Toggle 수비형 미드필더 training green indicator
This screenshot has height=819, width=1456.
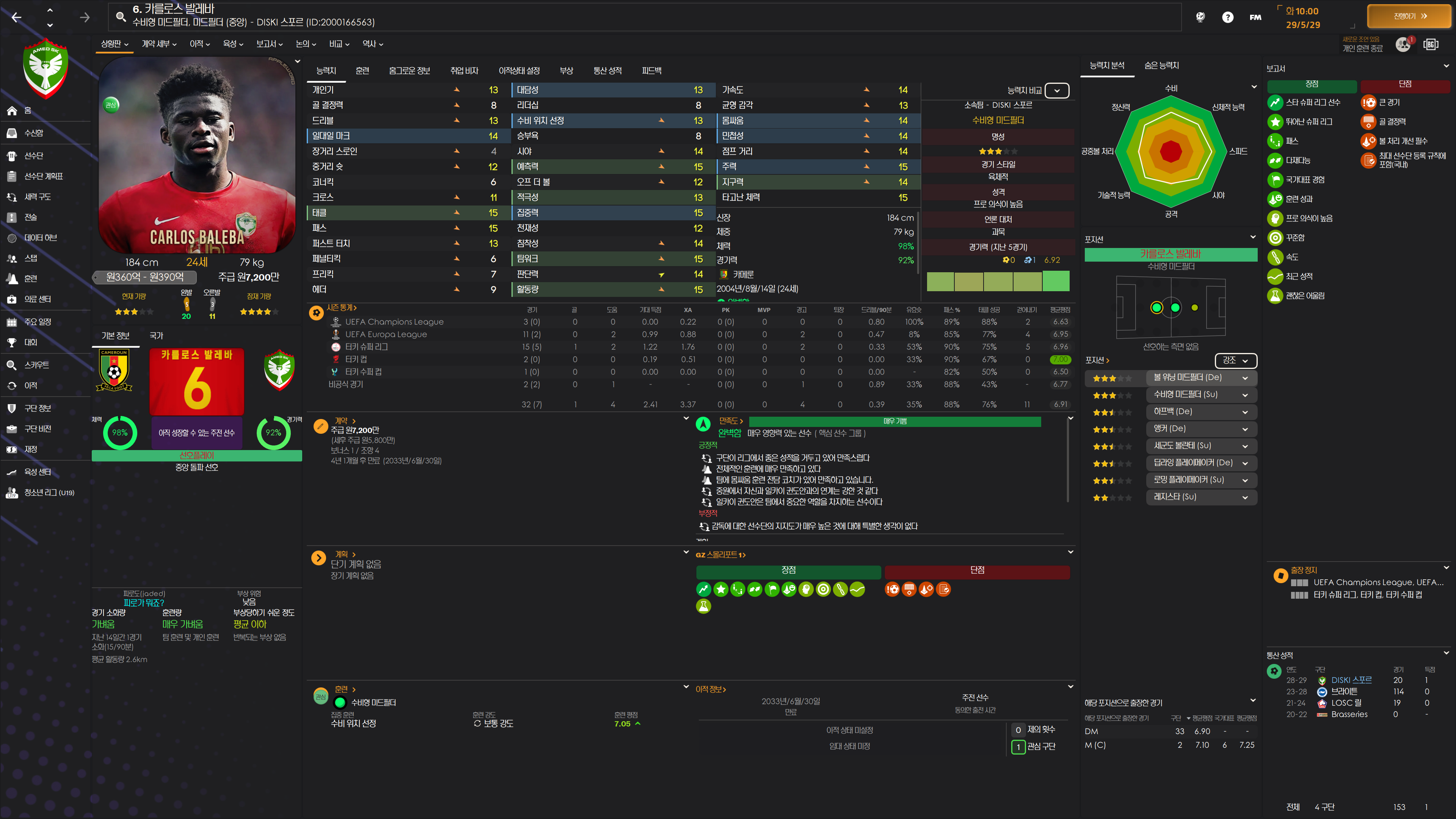(340, 703)
